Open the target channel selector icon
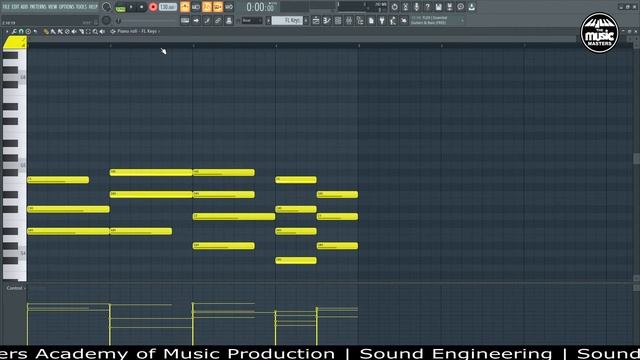Image resolution: width=640 pixels, height=360 pixels. (113, 31)
